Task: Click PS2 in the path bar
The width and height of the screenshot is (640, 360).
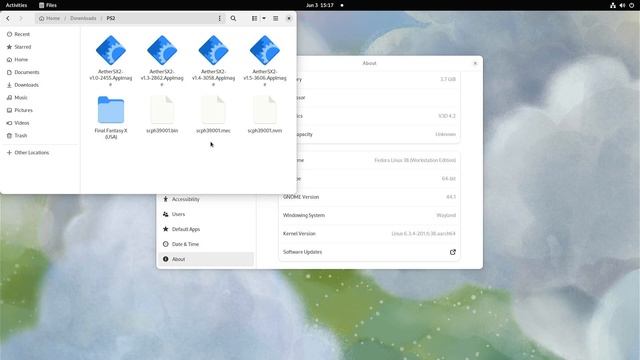Action: tap(111, 18)
